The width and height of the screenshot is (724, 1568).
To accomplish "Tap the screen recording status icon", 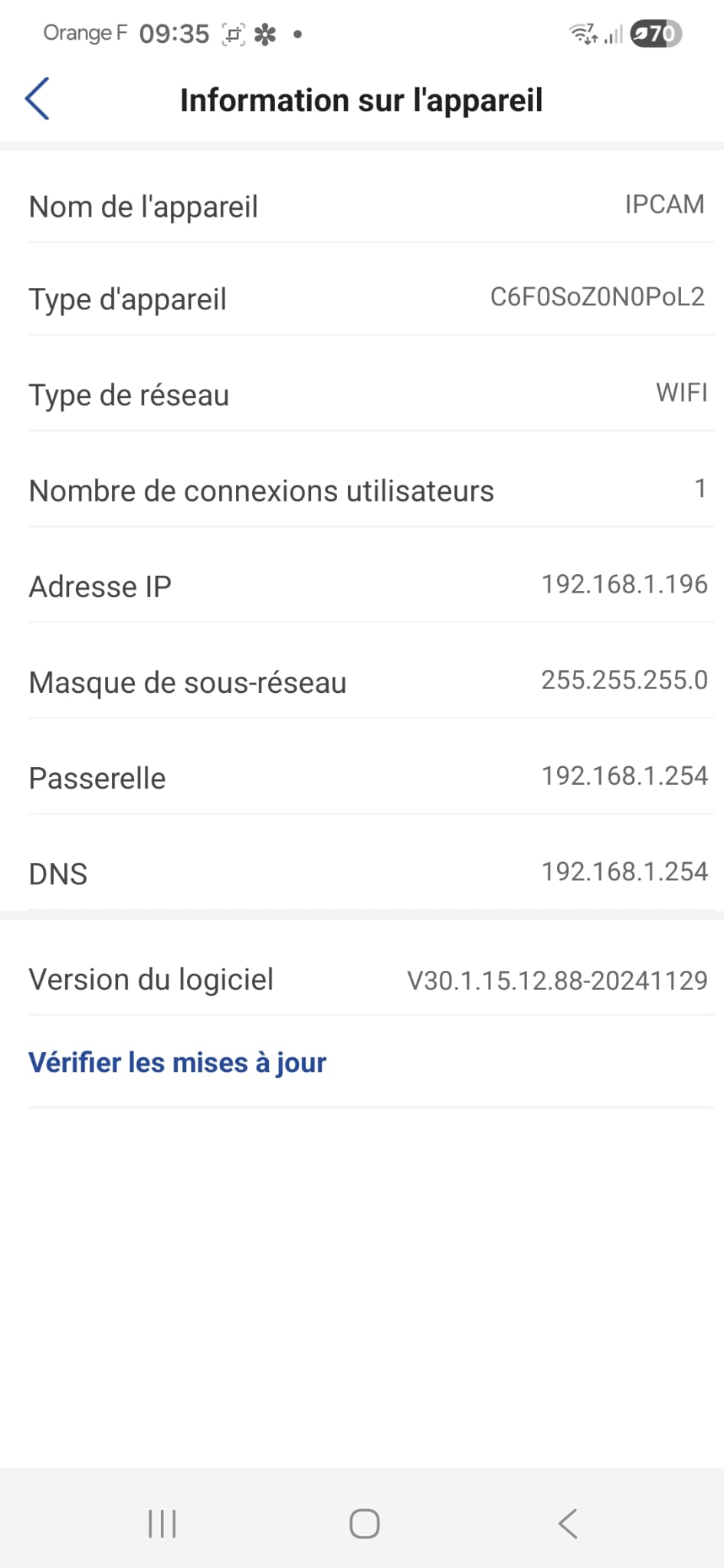I will 234,32.
